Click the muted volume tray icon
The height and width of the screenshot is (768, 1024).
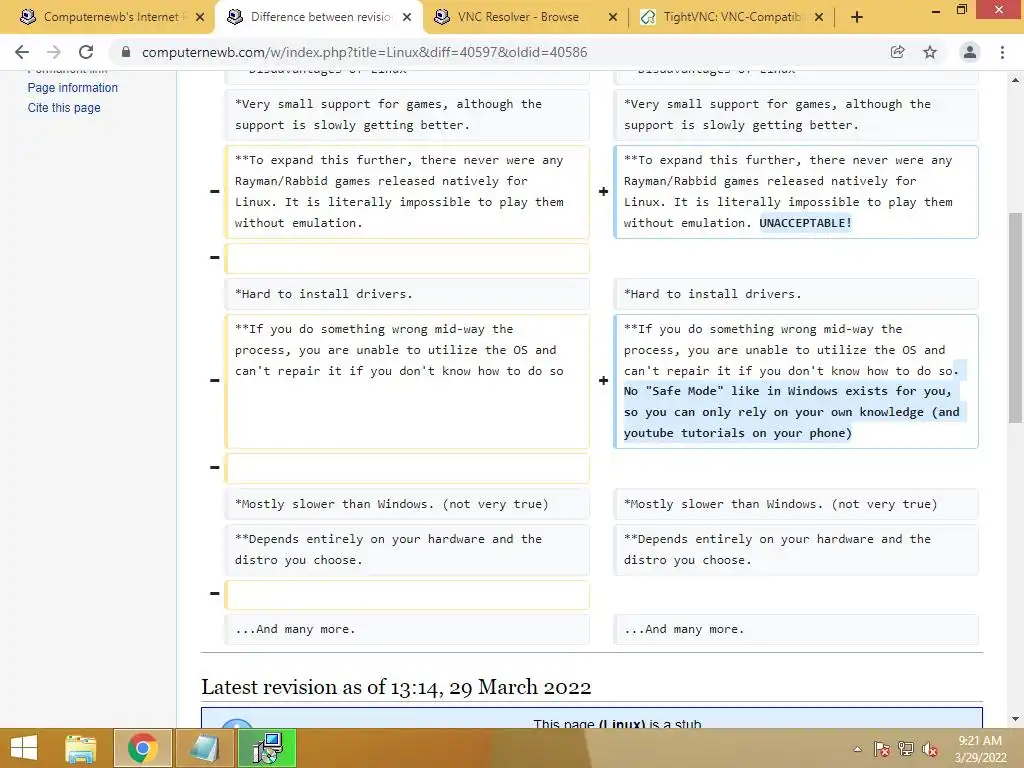(x=930, y=749)
